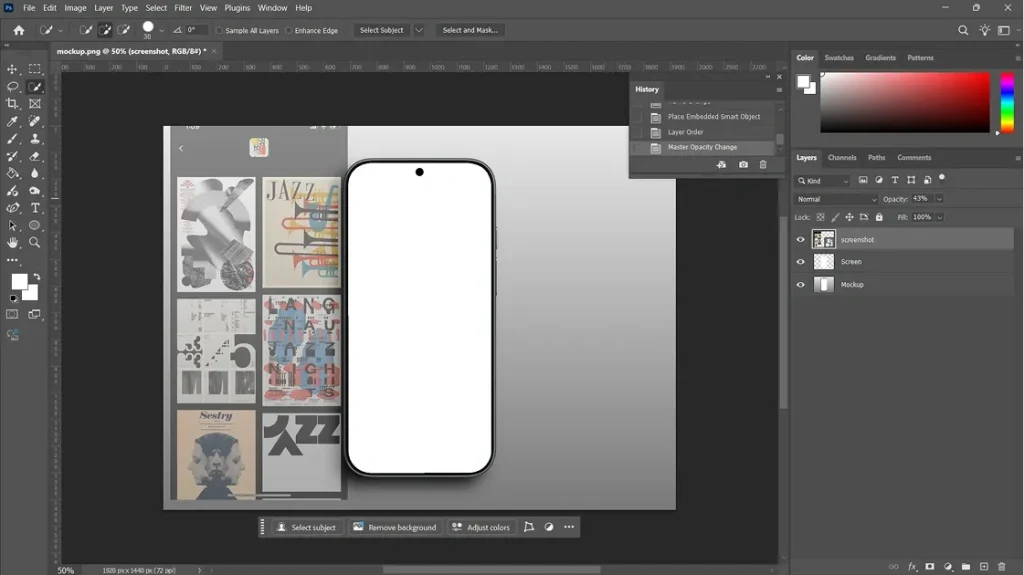The width and height of the screenshot is (1024, 575).
Task: Select the Move tool
Action: (x=12, y=69)
